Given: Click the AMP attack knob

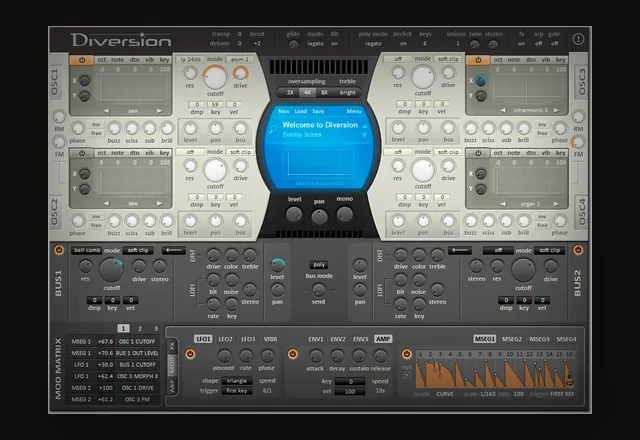Looking at the screenshot, I should coord(316,356).
